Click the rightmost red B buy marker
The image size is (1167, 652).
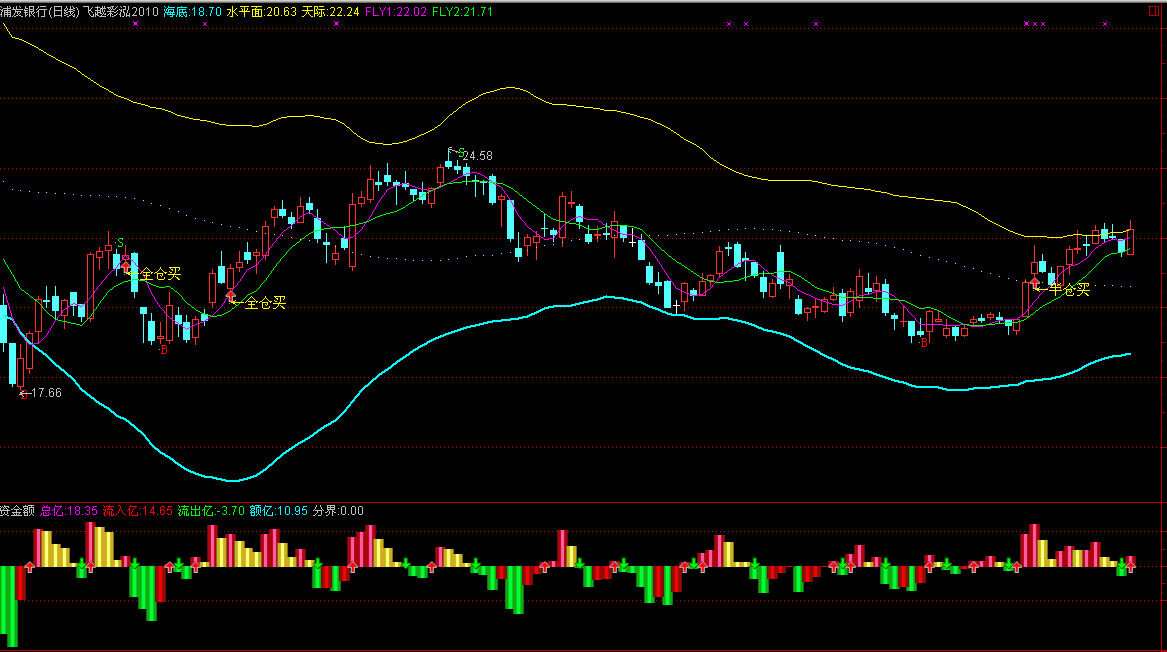click(924, 343)
